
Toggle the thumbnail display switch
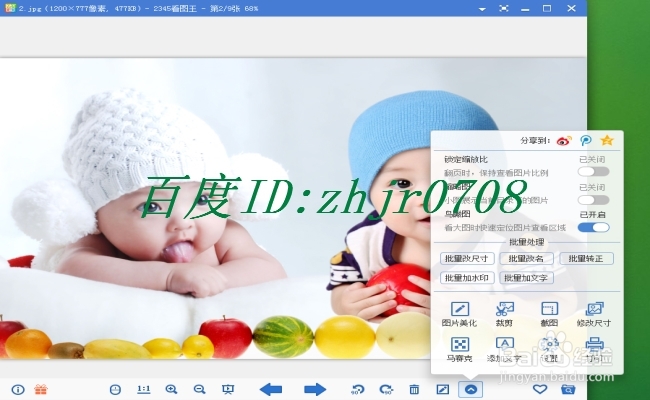click(x=594, y=200)
